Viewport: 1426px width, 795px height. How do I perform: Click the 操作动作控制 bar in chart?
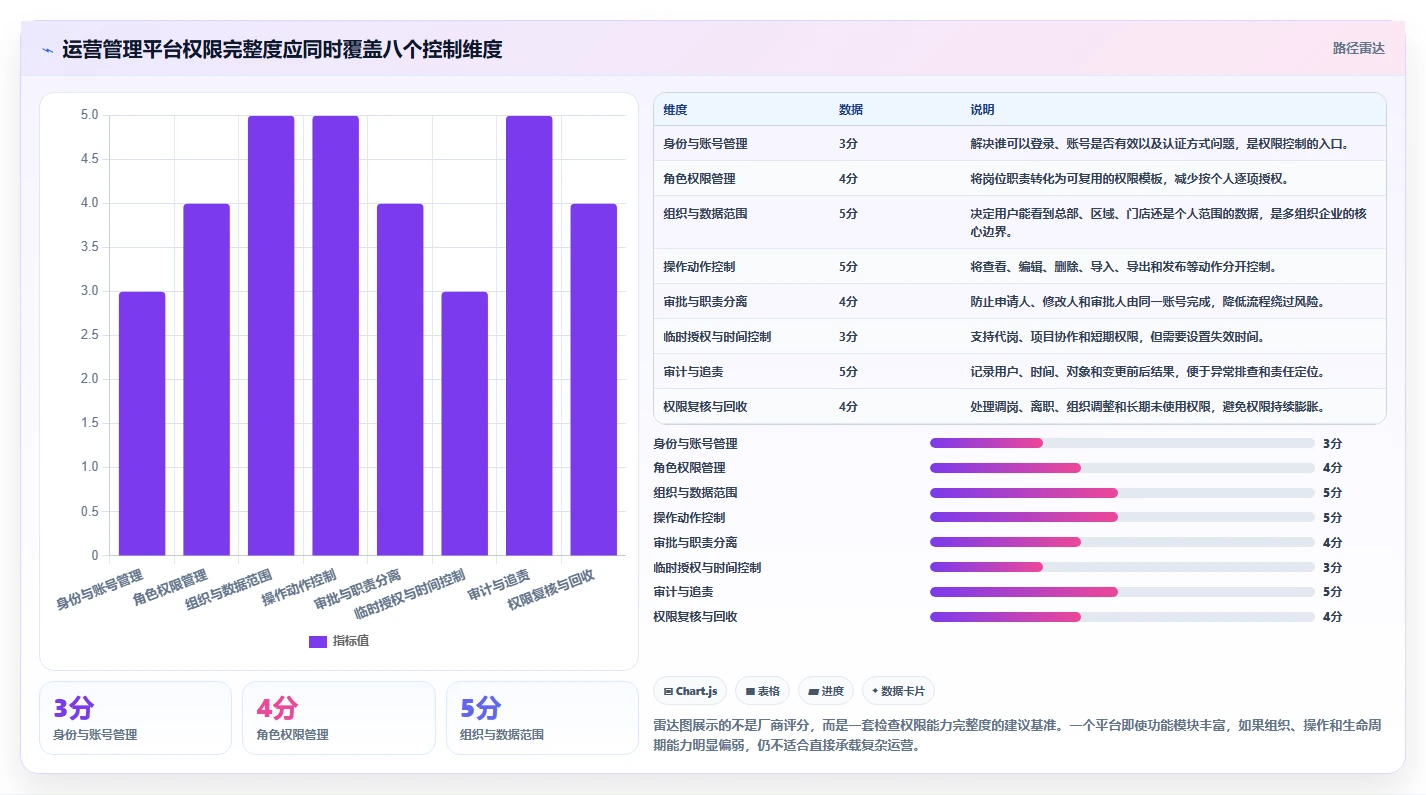pyautogui.click(x=335, y=335)
